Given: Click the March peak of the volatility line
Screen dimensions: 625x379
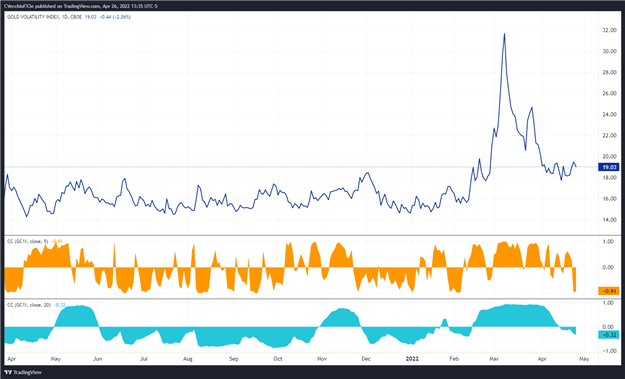Looking at the screenshot, I should pos(505,34).
